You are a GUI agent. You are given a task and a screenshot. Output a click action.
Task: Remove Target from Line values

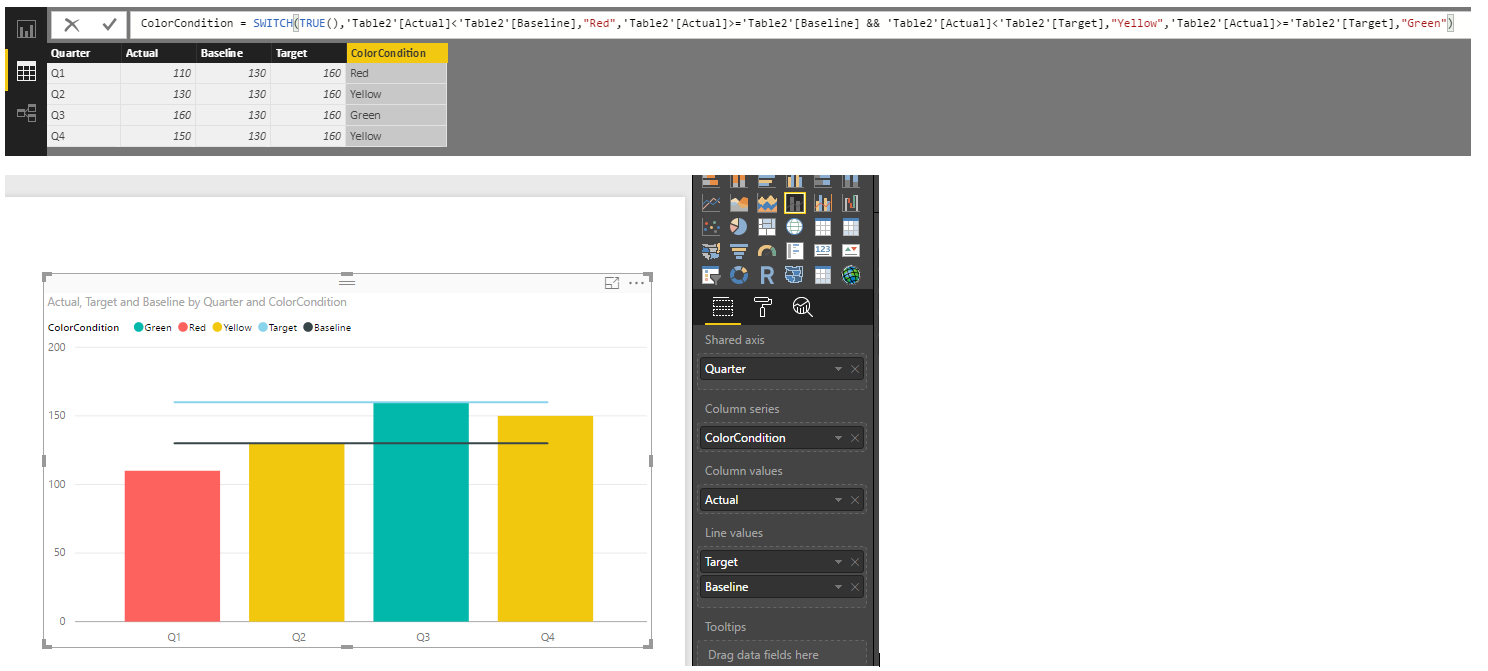pyautogui.click(x=855, y=562)
